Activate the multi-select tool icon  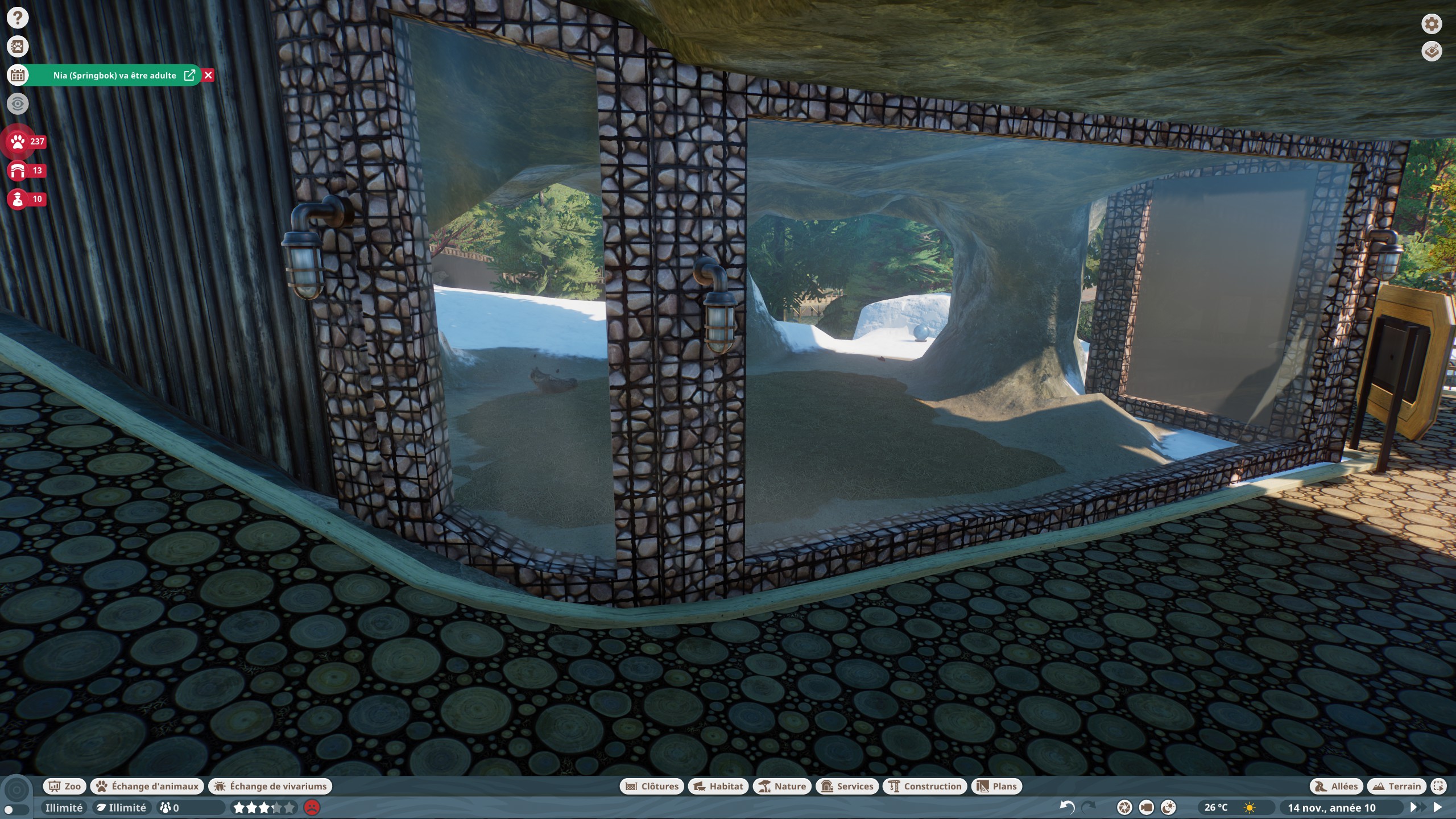[x=1438, y=786]
